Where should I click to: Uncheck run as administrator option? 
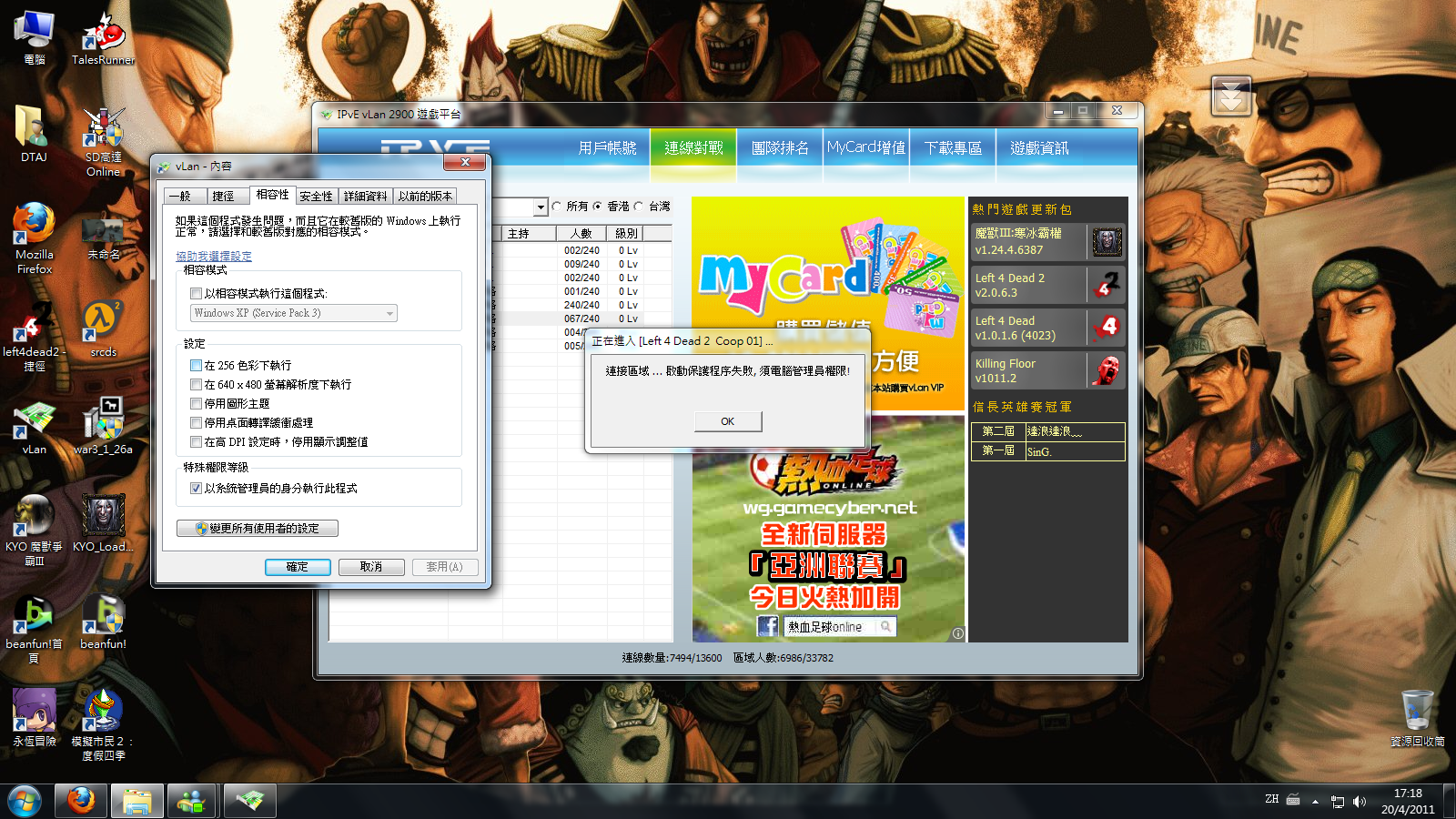click(196, 489)
